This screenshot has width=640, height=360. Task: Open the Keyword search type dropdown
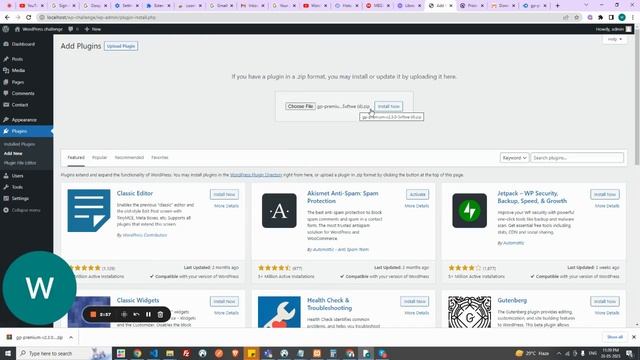514,158
